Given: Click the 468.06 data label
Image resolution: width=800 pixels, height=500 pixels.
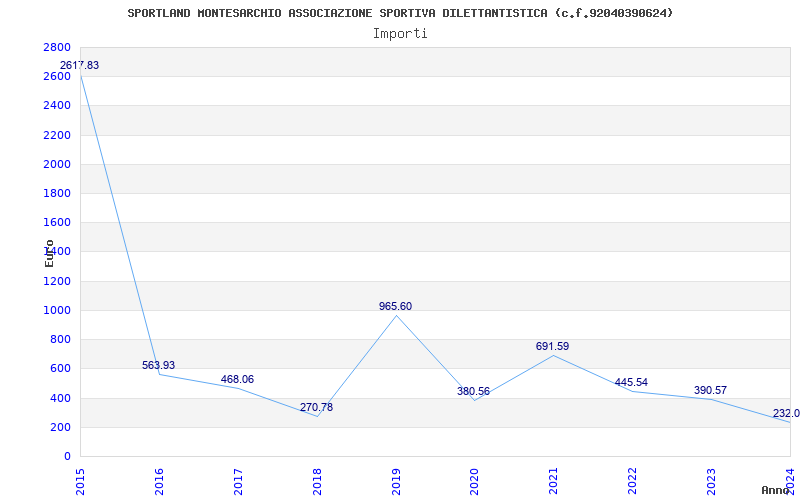Looking at the screenshot, I should 237,380.
